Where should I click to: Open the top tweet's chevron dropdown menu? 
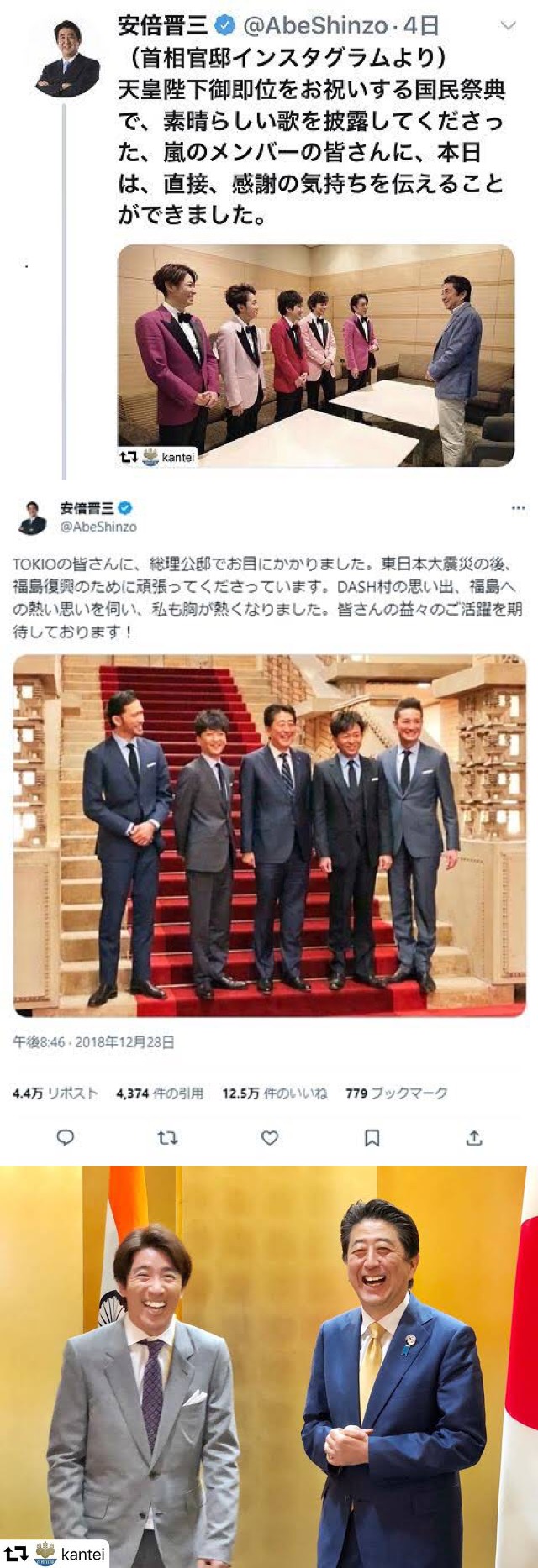[x=508, y=27]
